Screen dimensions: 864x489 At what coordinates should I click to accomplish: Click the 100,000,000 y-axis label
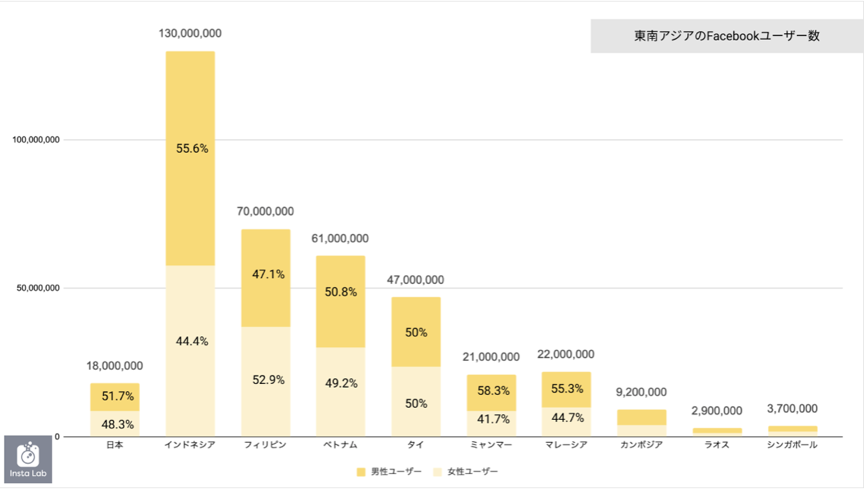[x=36, y=140]
